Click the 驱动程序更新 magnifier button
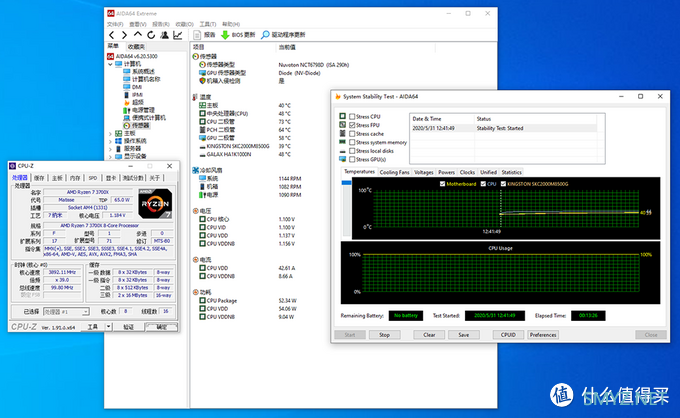Screen dimensions: 680x418 (283, 35)
